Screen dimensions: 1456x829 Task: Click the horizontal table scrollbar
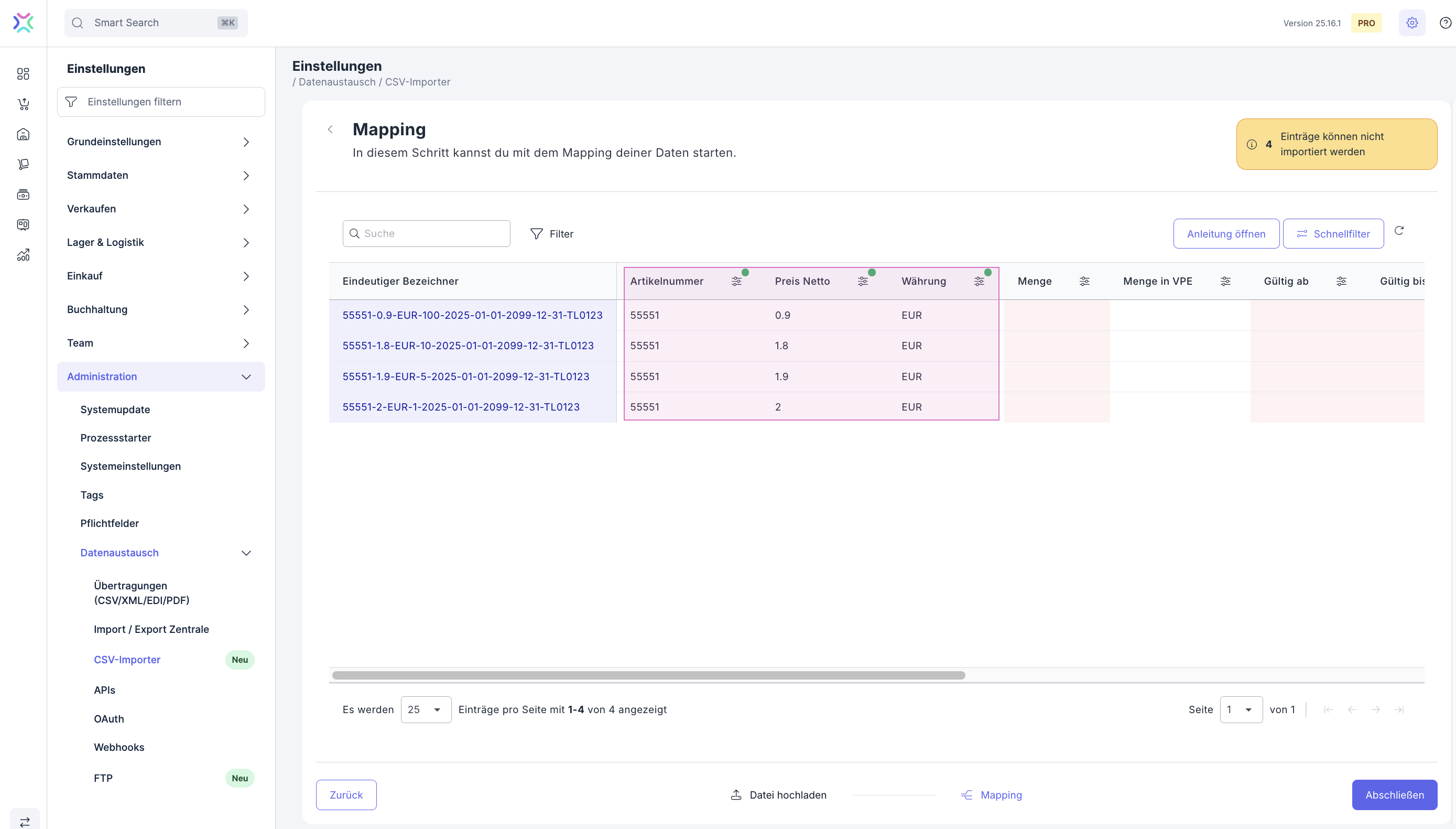coord(649,675)
